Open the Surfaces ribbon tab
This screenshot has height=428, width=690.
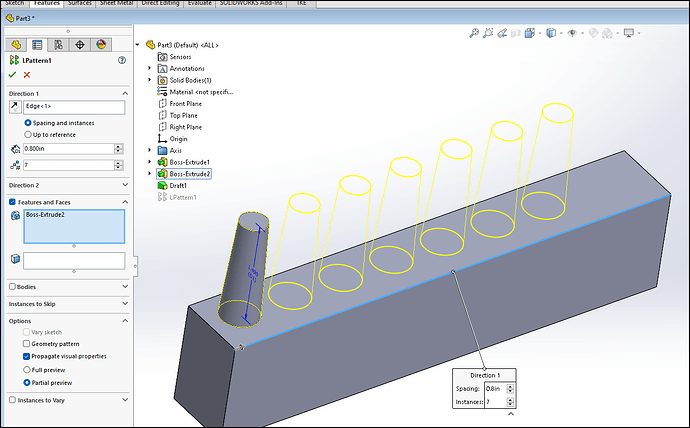[80, 4]
